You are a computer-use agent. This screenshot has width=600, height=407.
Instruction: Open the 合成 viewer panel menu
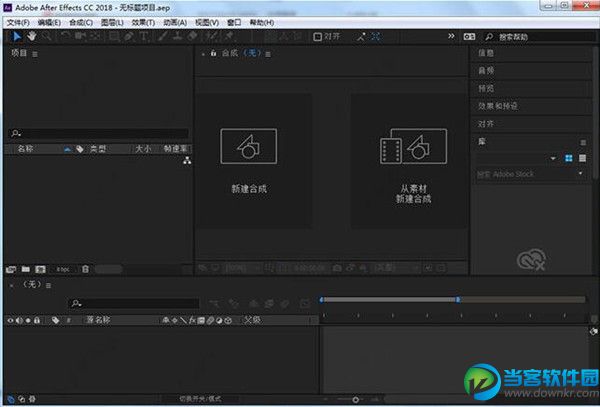click(x=268, y=54)
